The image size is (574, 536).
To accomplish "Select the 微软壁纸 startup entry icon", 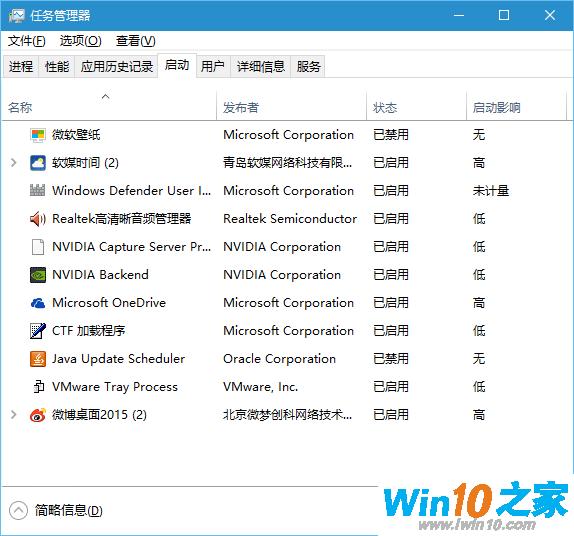I will tap(38, 135).
